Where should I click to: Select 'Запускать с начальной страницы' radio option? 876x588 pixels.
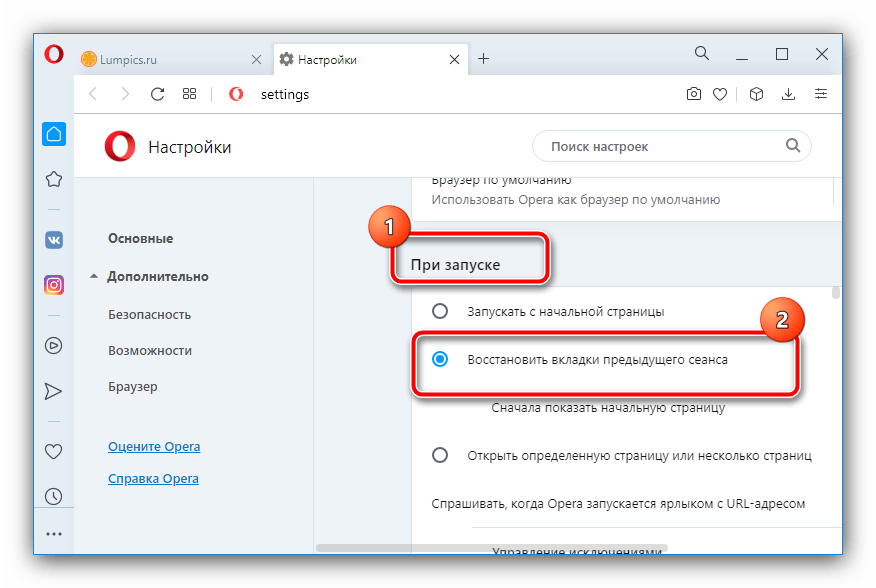(x=440, y=311)
